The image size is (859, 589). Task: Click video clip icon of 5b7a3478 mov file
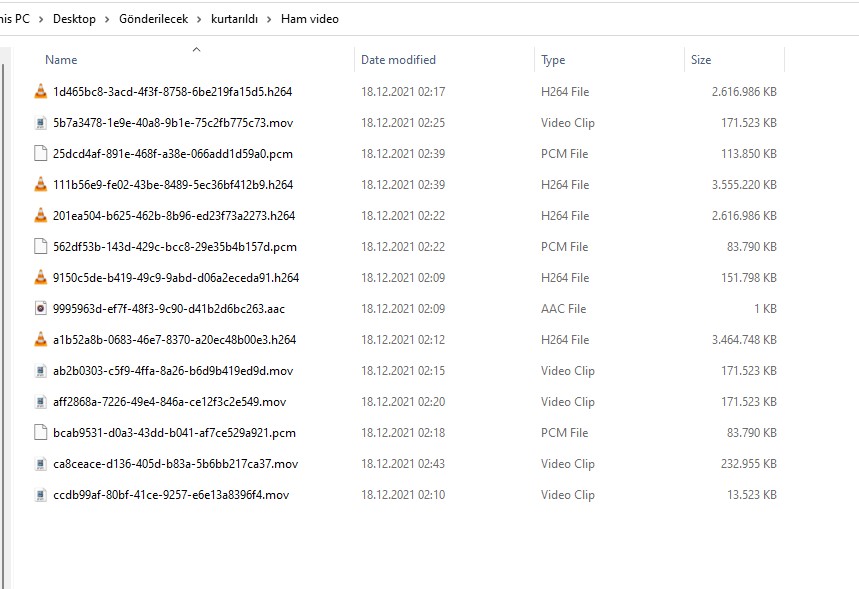click(40, 123)
